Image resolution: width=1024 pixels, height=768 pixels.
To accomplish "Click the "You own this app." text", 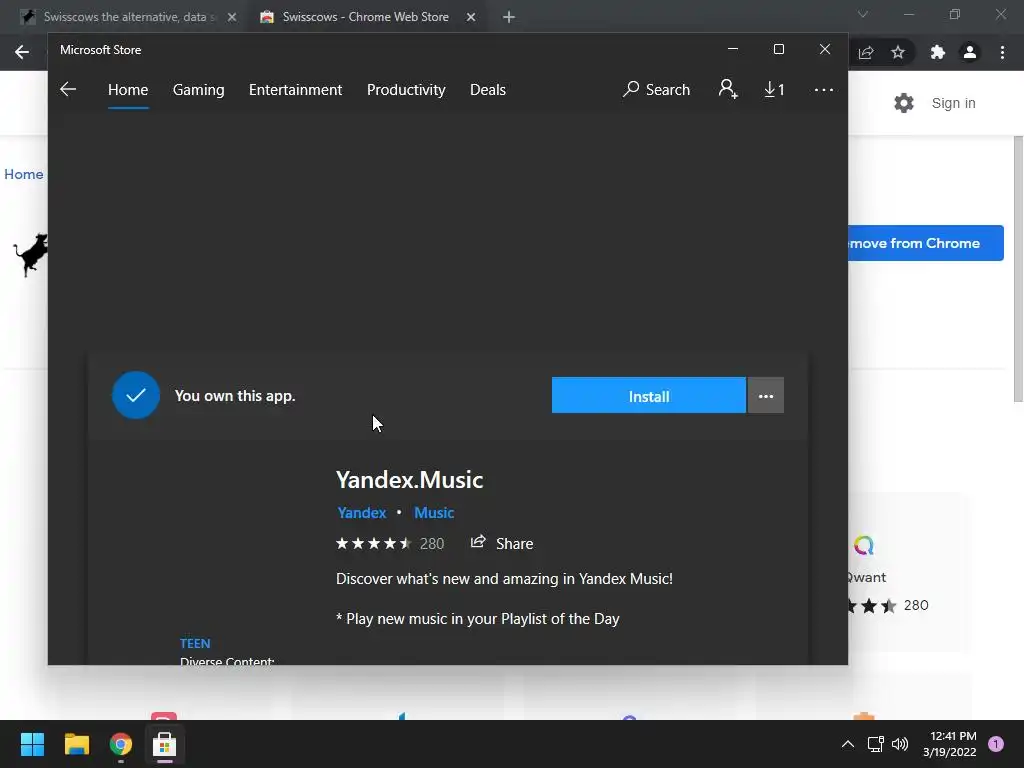I will click(235, 396).
